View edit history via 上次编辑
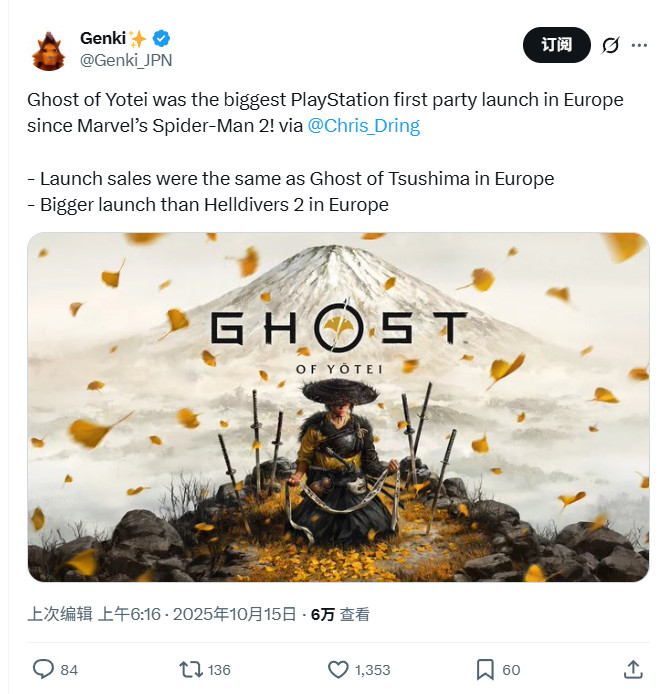Screen dimensions: 667x694 coord(59,614)
